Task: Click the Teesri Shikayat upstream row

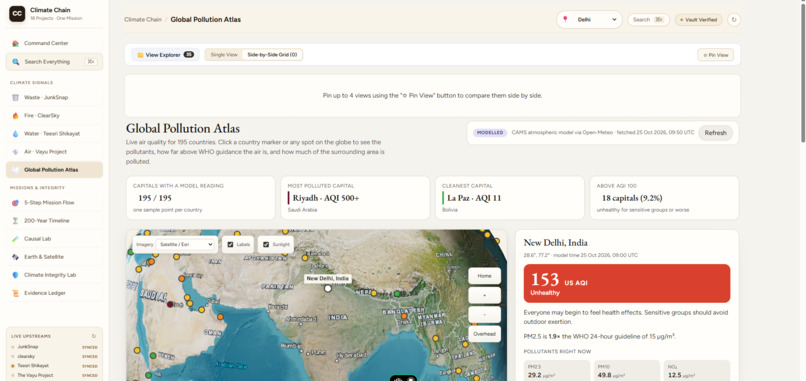Action: tap(54, 366)
